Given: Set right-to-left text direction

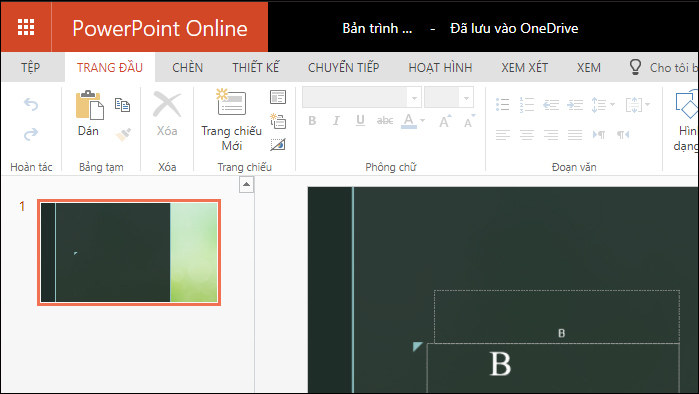Looking at the screenshot, I should pyautogui.click(x=623, y=135).
